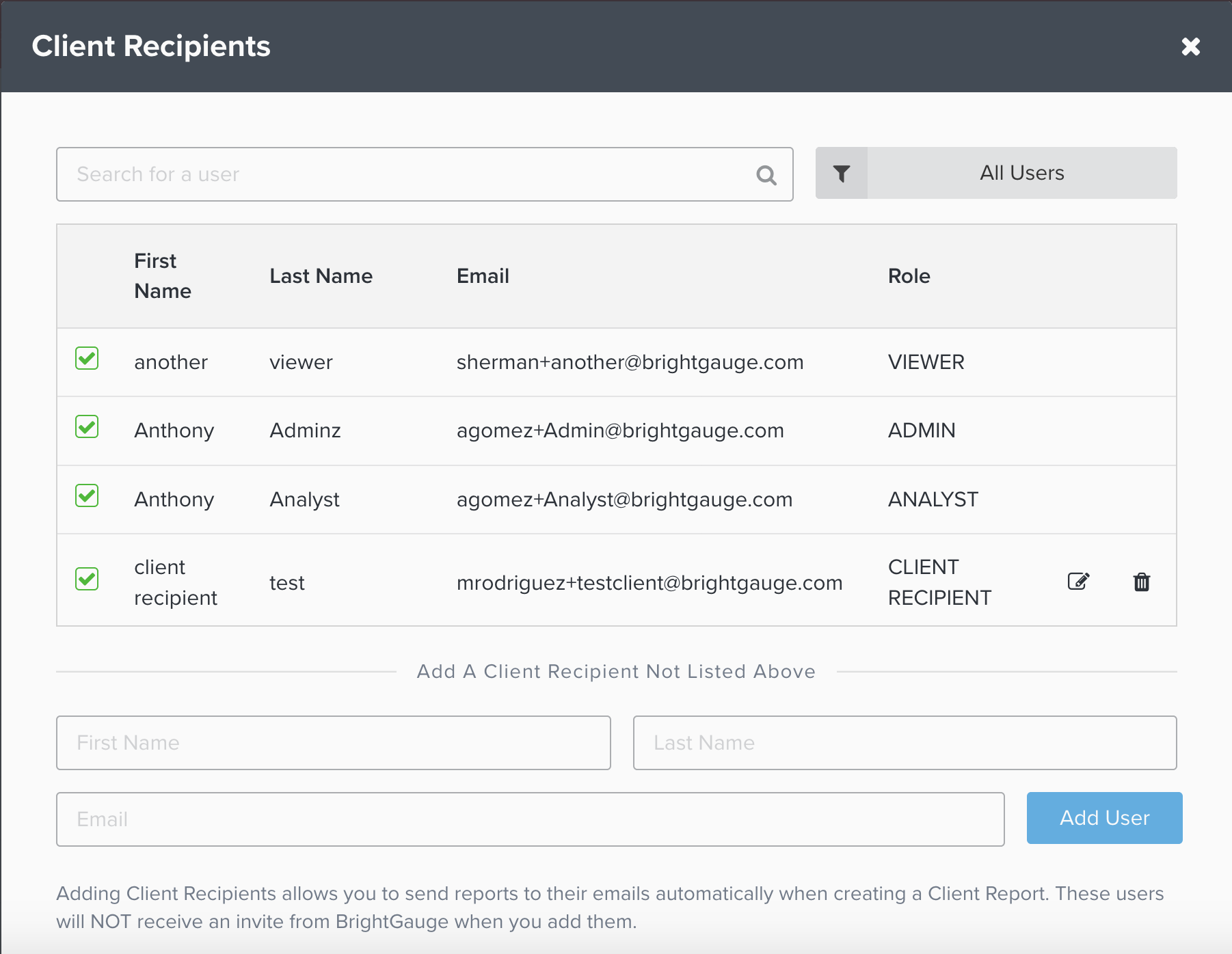
Task: Click the VIEWER role cell
Action: pyautogui.click(x=926, y=362)
